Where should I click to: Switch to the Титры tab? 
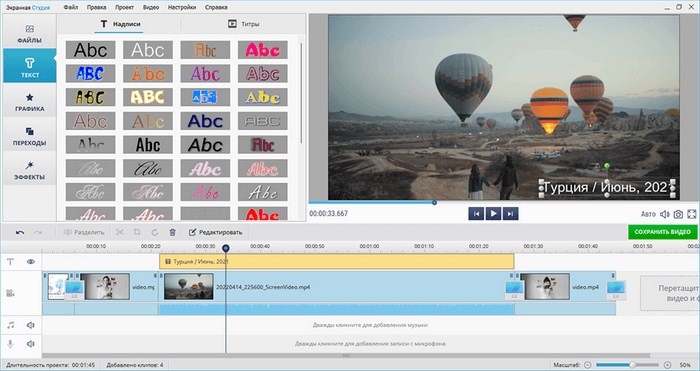point(244,24)
